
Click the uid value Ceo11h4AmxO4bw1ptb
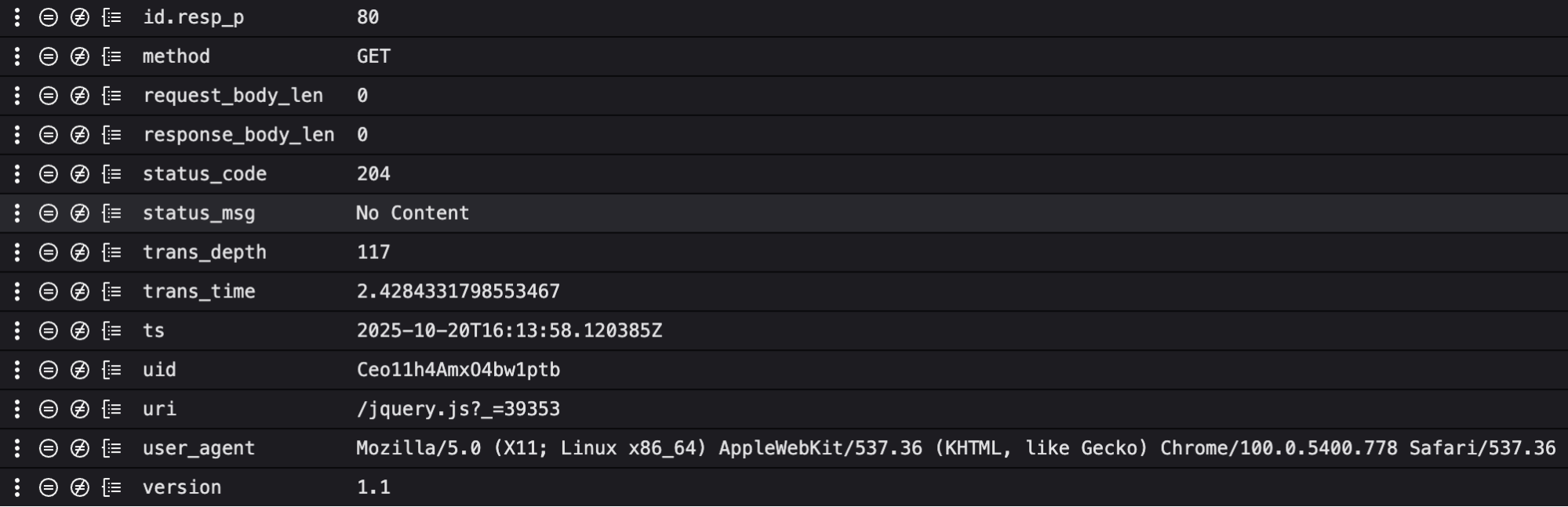point(458,370)
